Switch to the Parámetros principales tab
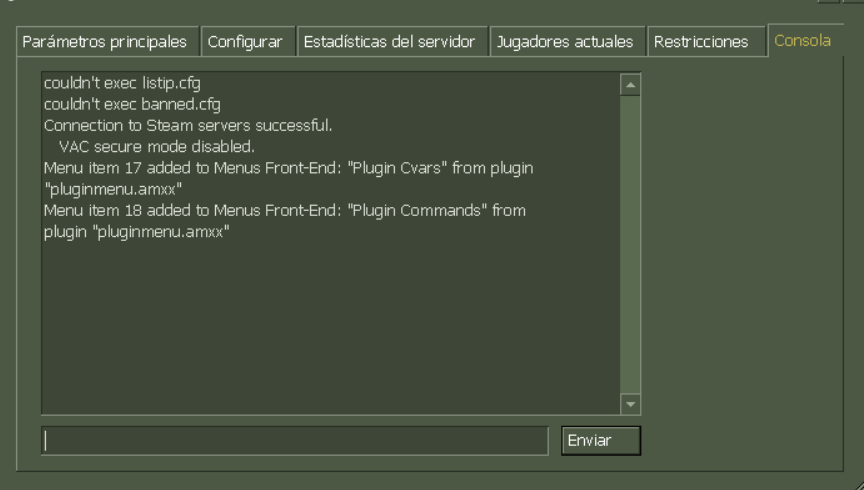This screenshot has height=490, width=864. [x=103, y=42]
